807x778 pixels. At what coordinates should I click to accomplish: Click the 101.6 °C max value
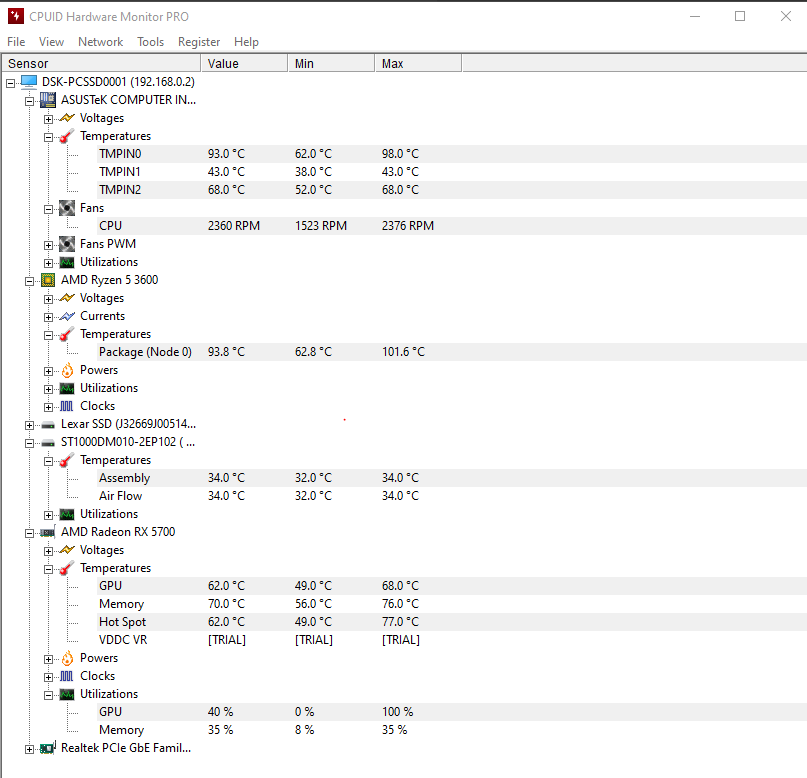pos(403,352)
